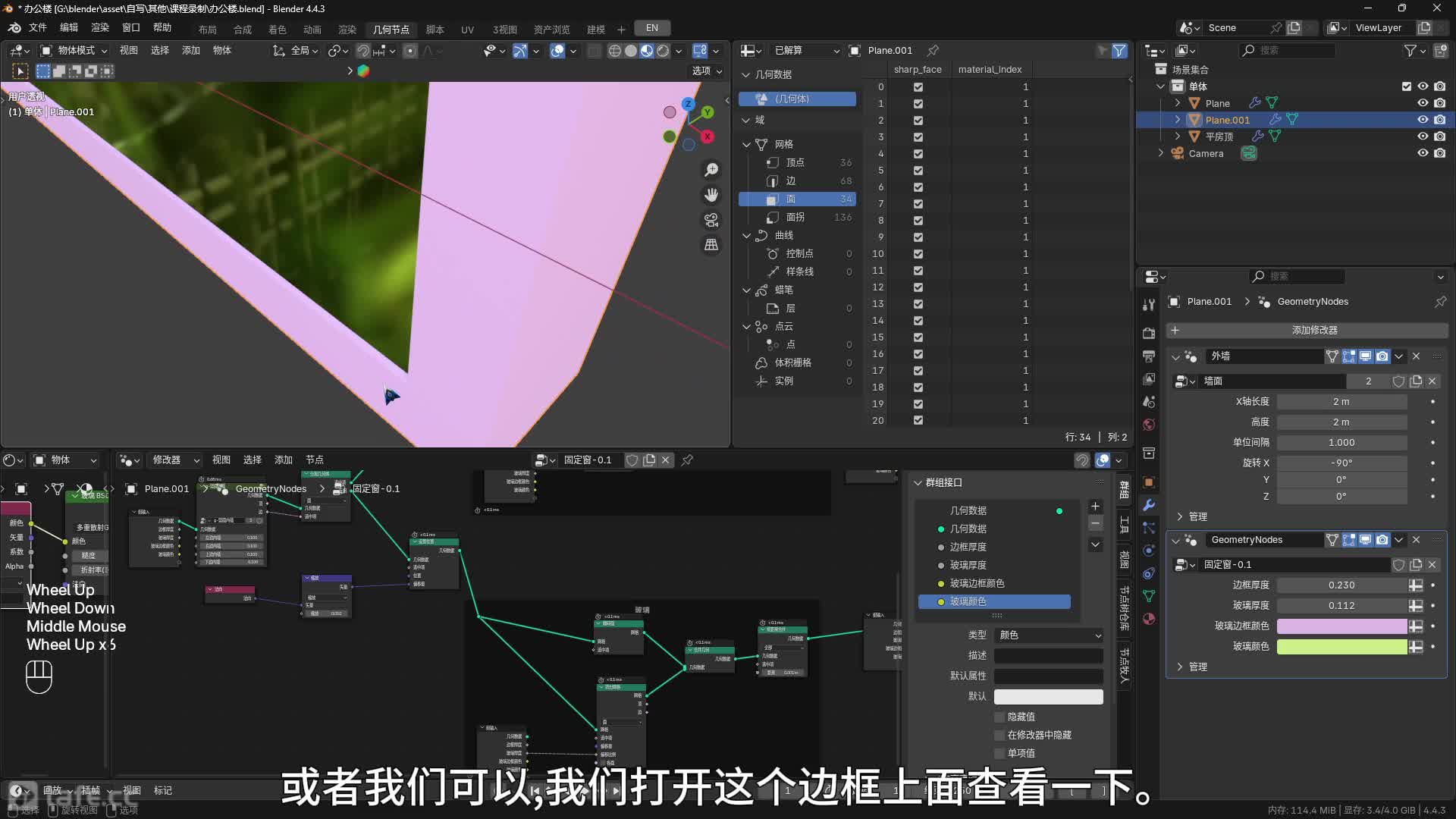Select material preview shading sphere

[647, 51]
